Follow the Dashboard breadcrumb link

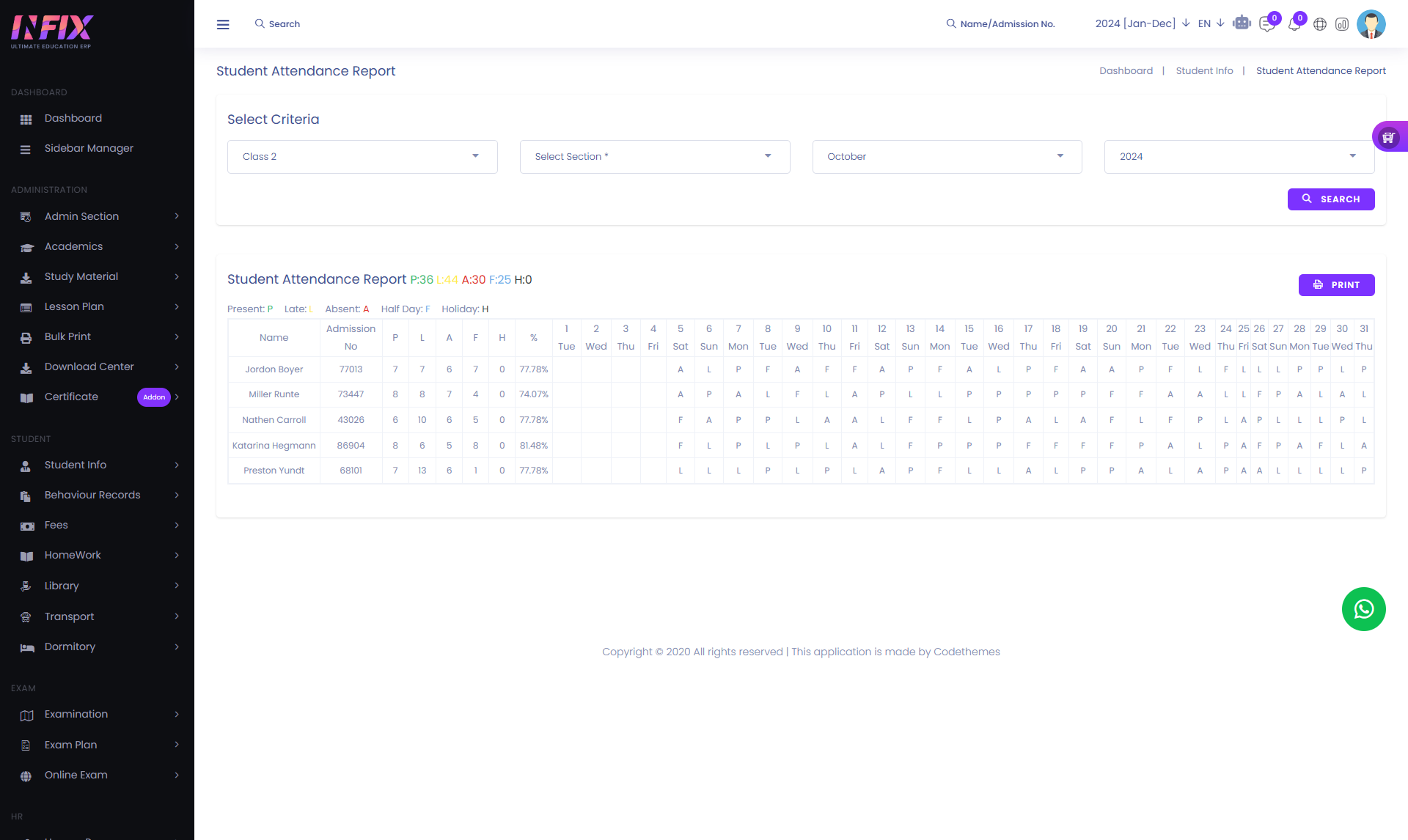pos(1126,71)
